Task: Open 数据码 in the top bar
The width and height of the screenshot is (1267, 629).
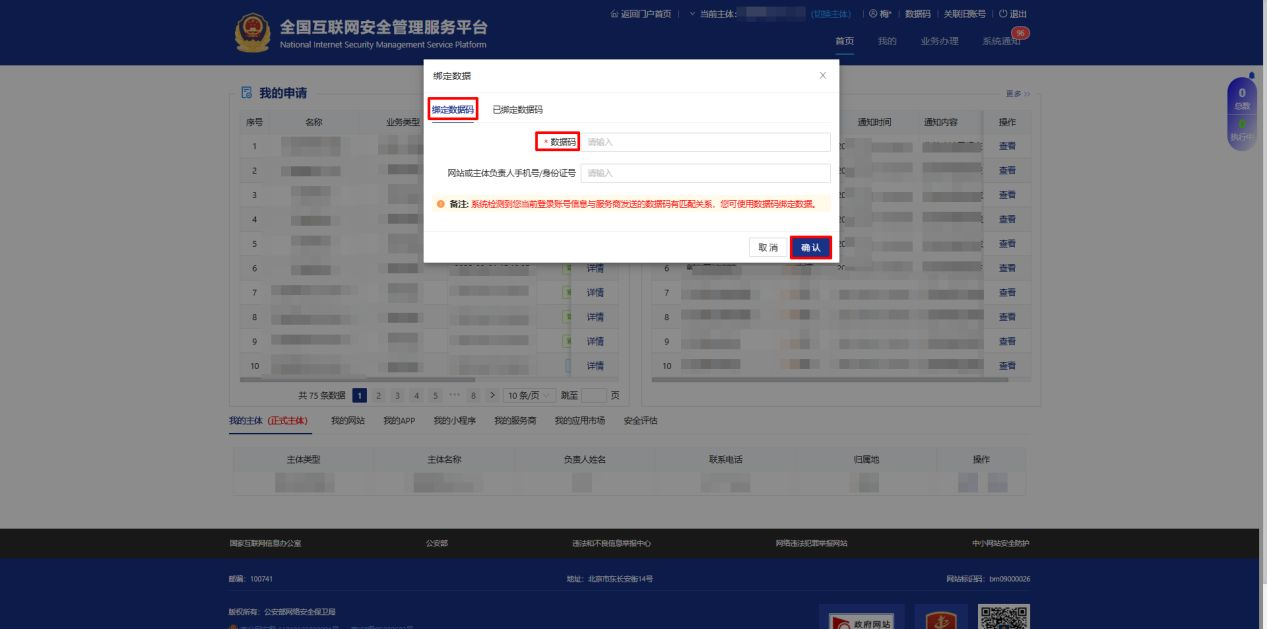Action: click(917, 14)
